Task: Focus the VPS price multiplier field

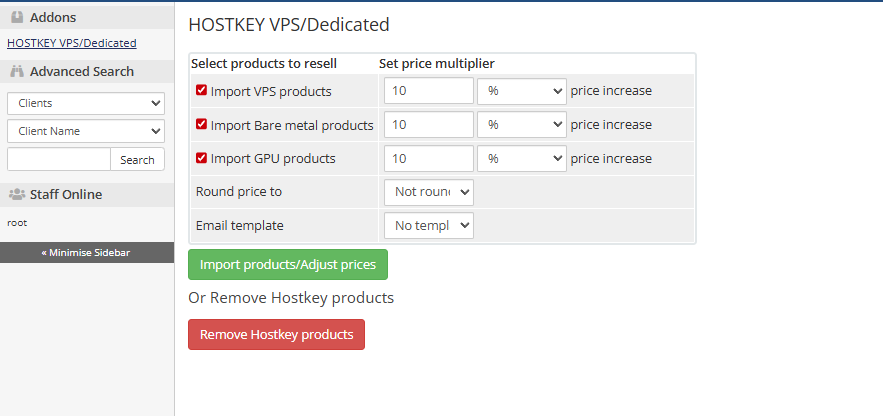Action: (428, 91)
